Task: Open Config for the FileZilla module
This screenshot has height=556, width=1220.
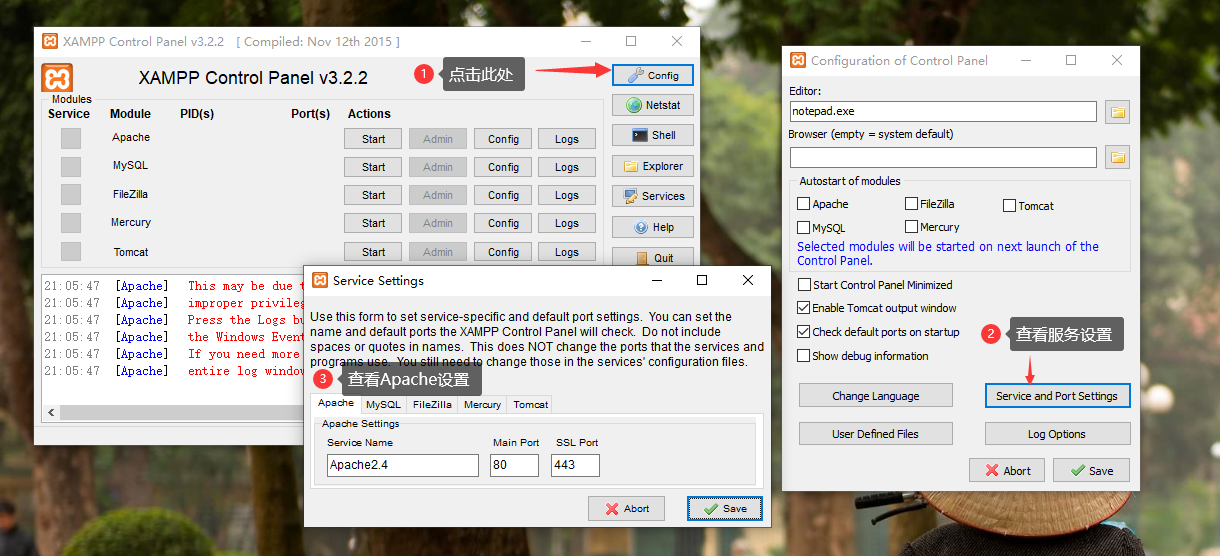Action: click(503, 195)
